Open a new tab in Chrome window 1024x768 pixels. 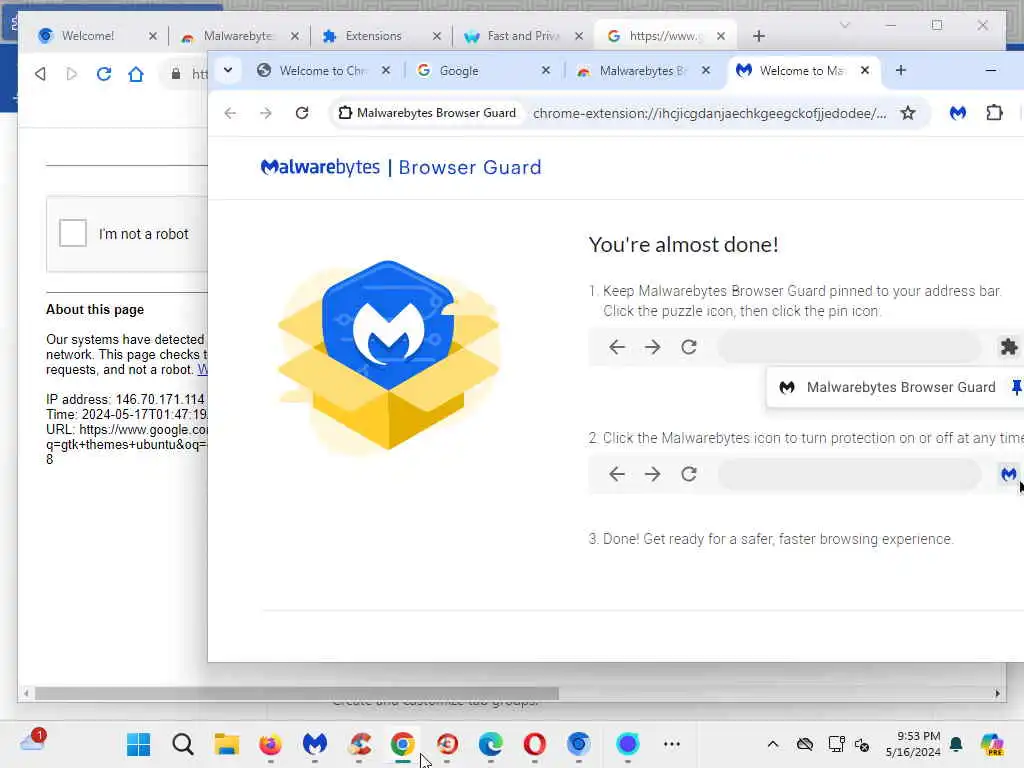tap(901, 71)
